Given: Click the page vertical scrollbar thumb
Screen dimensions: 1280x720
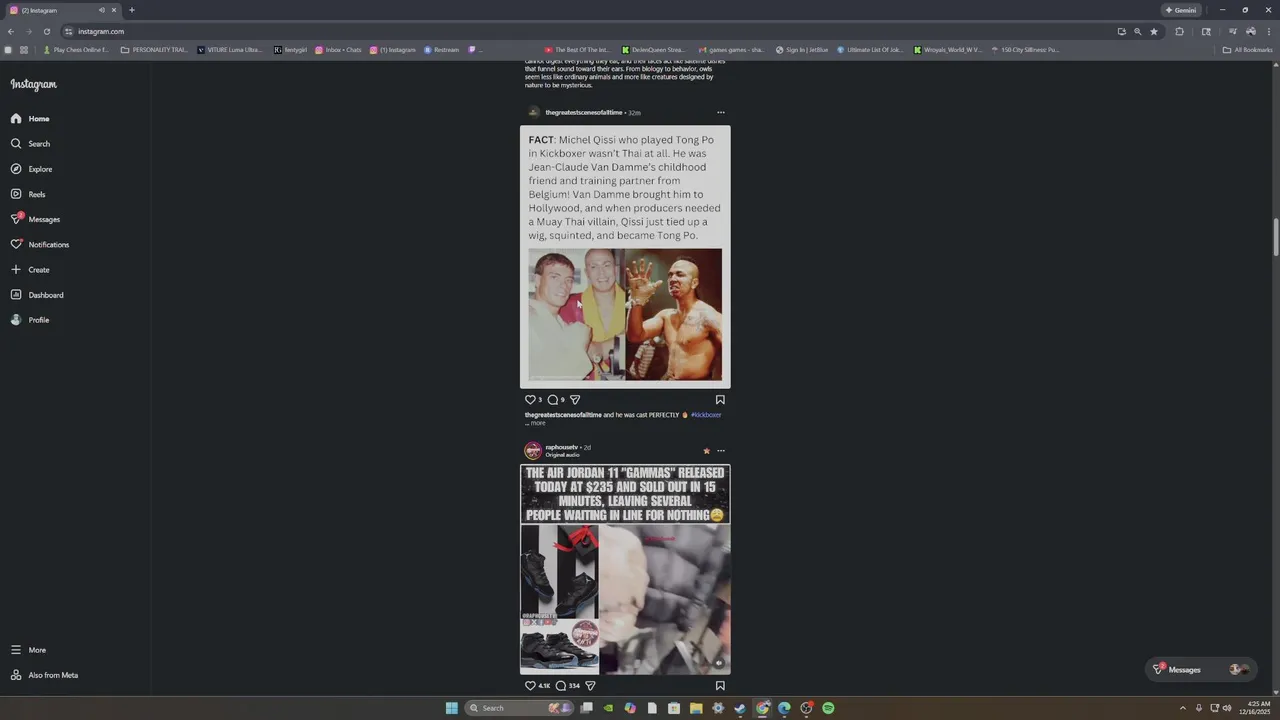Looking at the screenshot, I should point(1276,237).
